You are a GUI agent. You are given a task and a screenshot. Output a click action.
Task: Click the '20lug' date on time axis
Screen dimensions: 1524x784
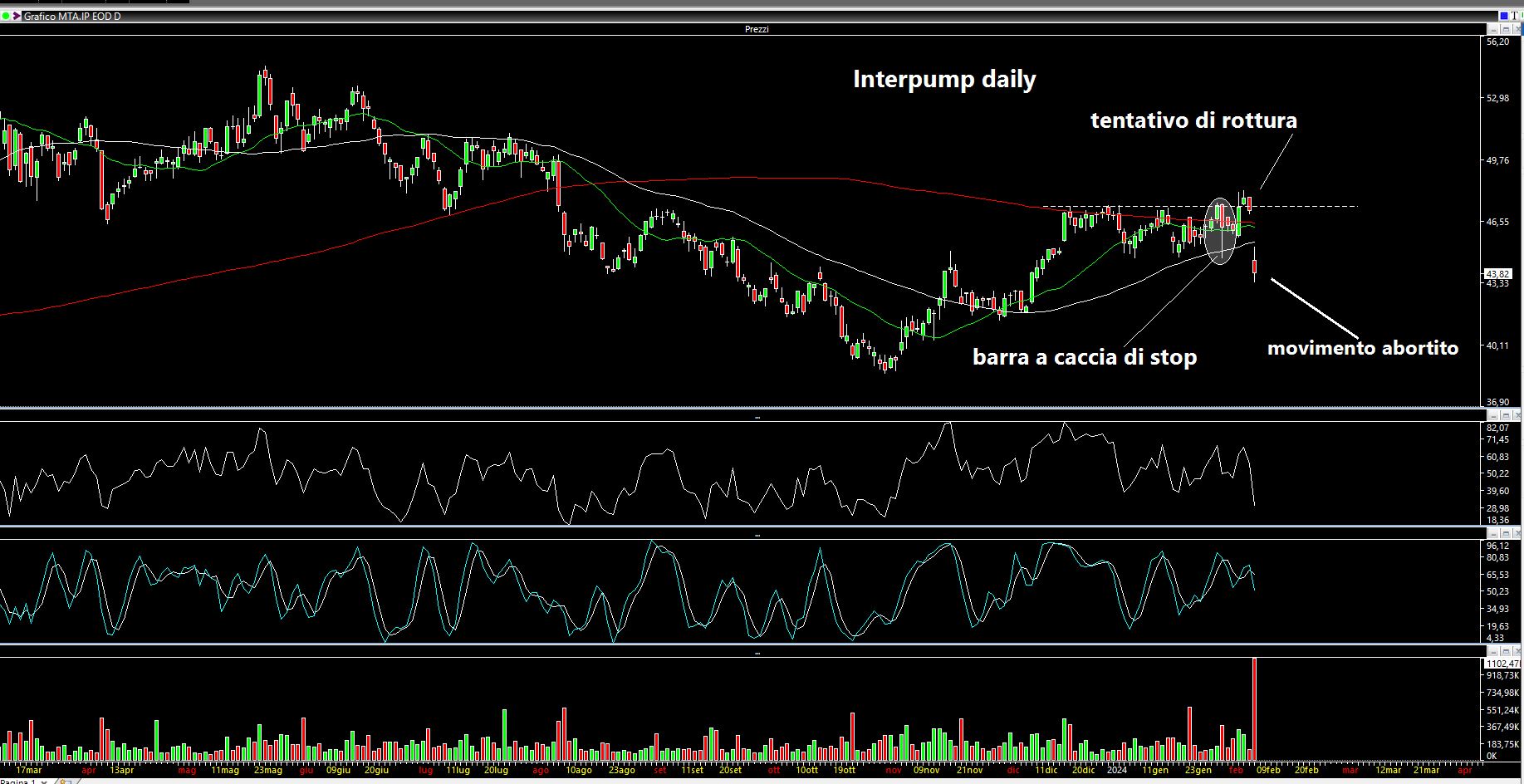[x=496, y=771]
